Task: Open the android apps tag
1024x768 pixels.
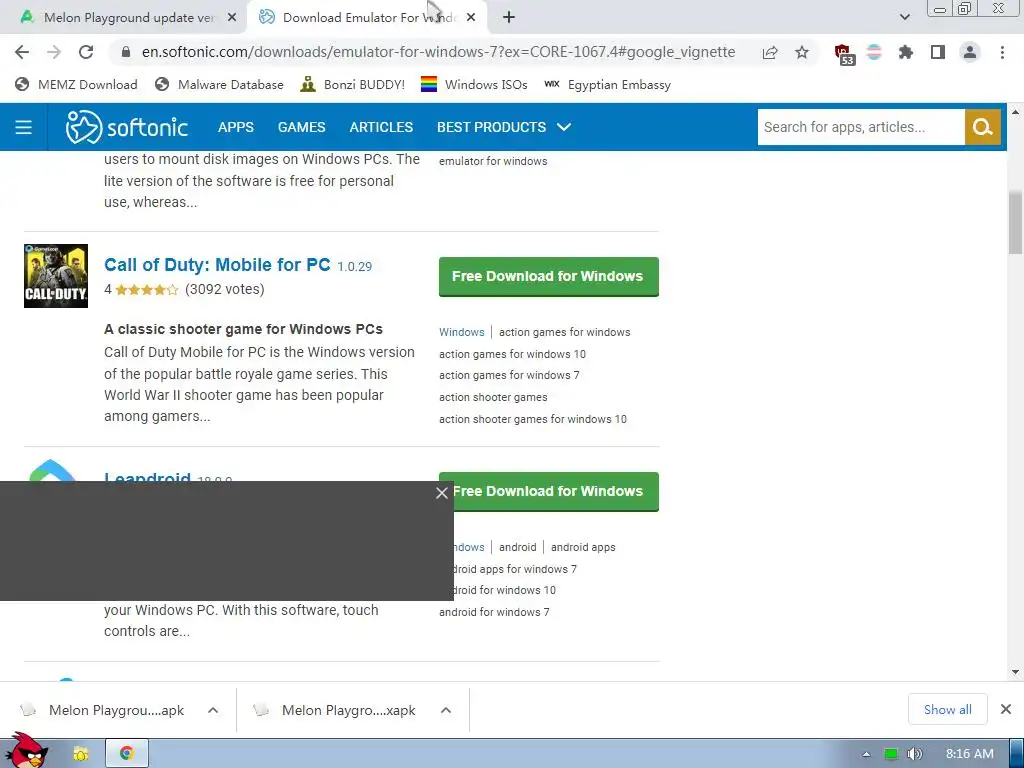Action: pos(583,547)
